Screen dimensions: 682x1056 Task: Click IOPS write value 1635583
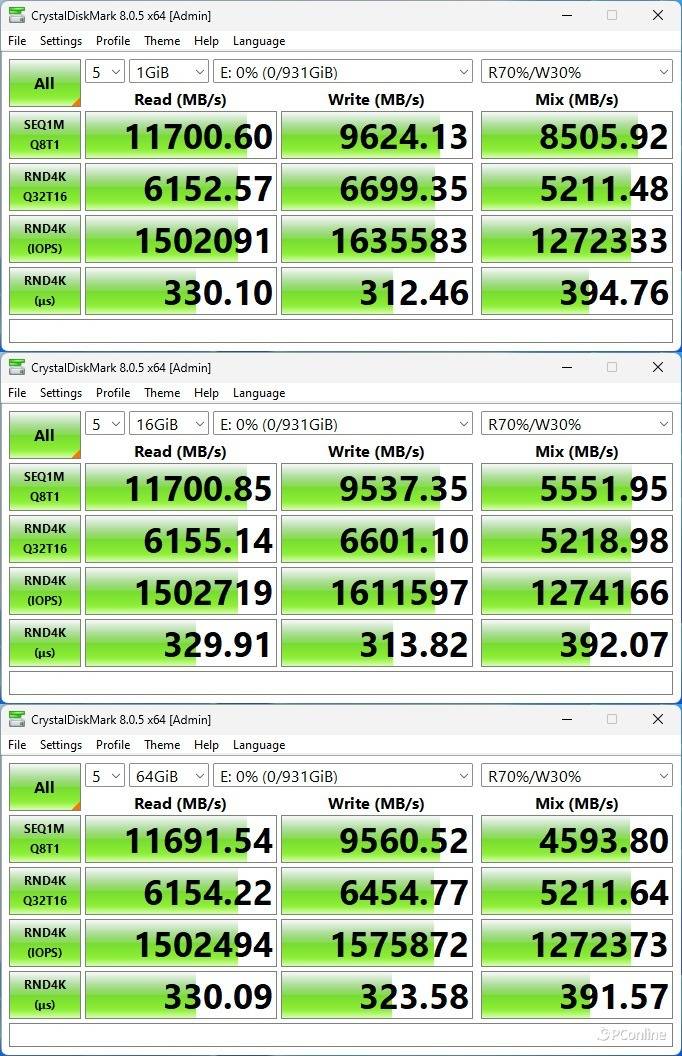[x=377, y=239]
